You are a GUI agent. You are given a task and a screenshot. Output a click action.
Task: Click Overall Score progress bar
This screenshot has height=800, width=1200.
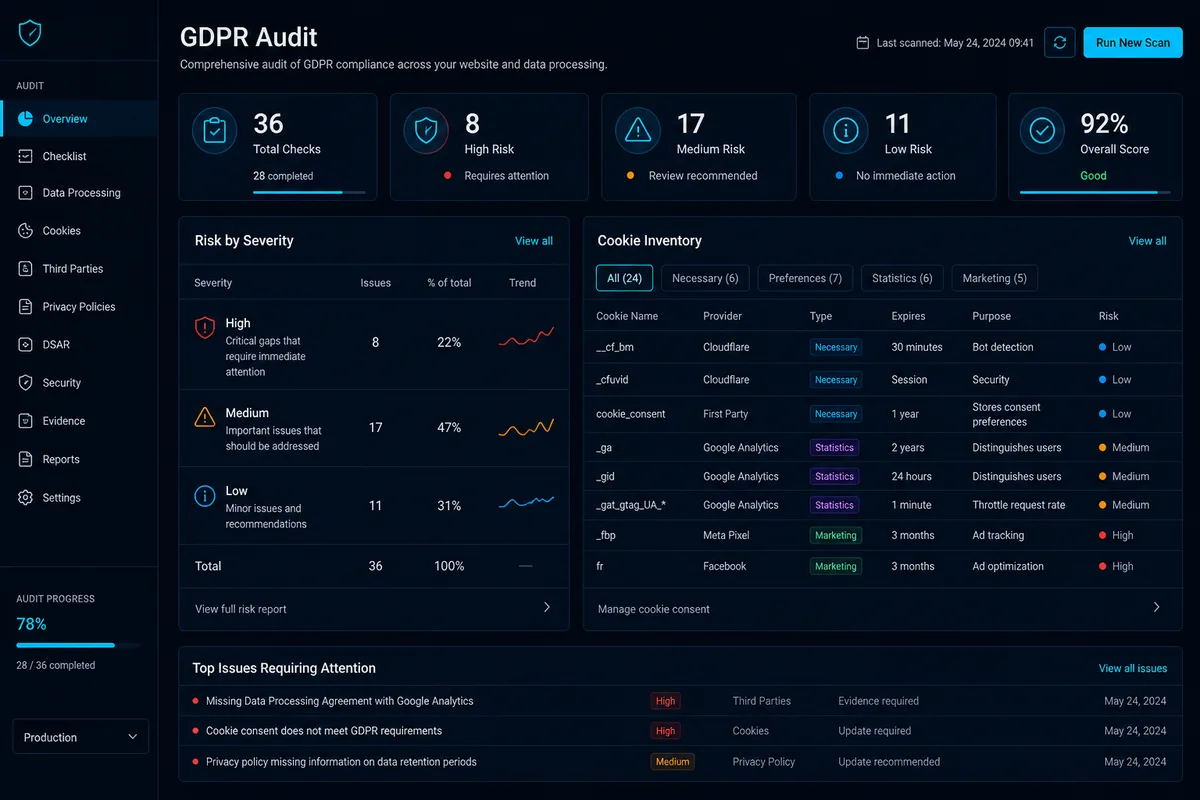click(1095, 191)
